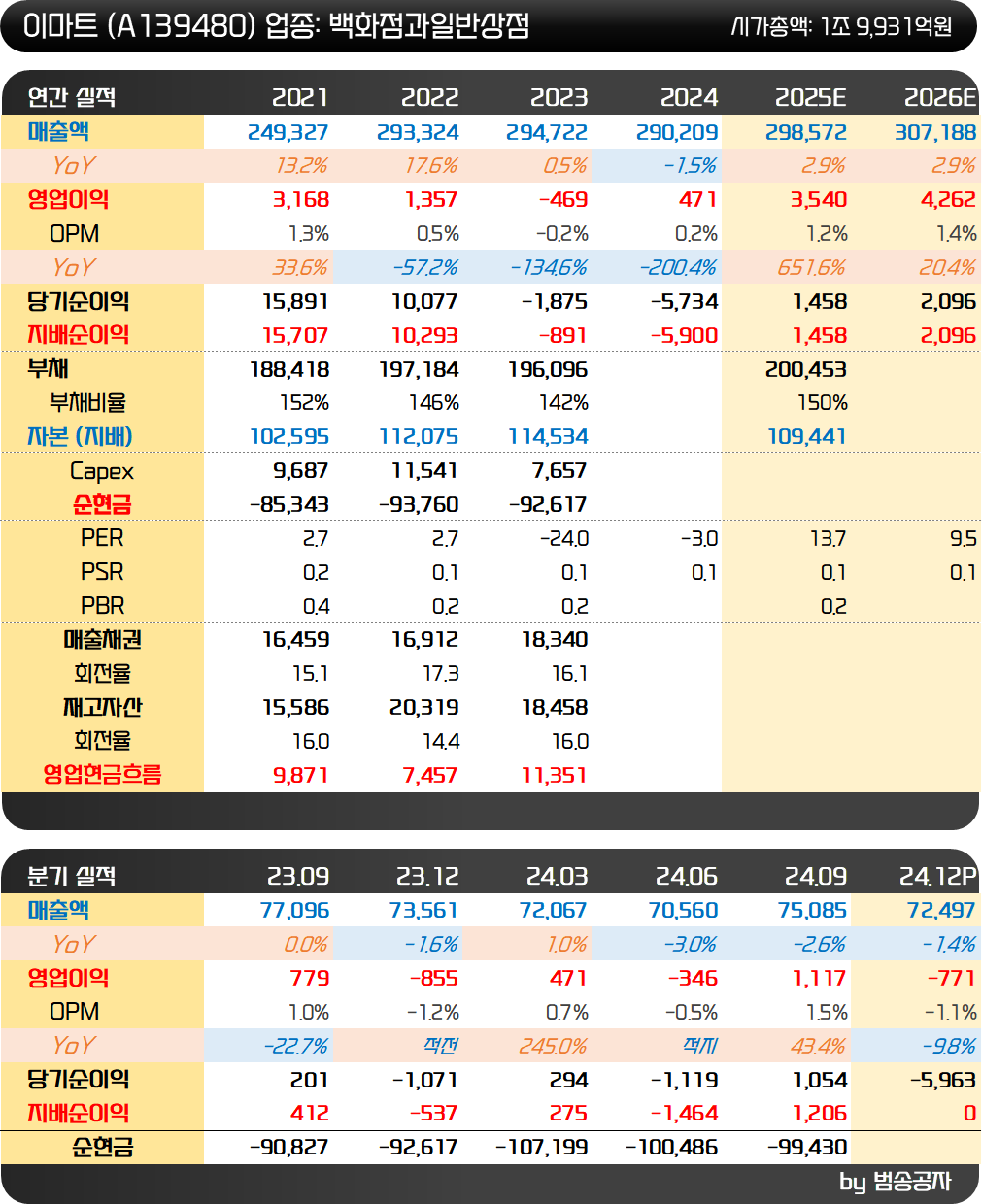Select the '연간 실적' table header
The width and height of the screenshot is (982, 1204).
click(x=71, y=97)
